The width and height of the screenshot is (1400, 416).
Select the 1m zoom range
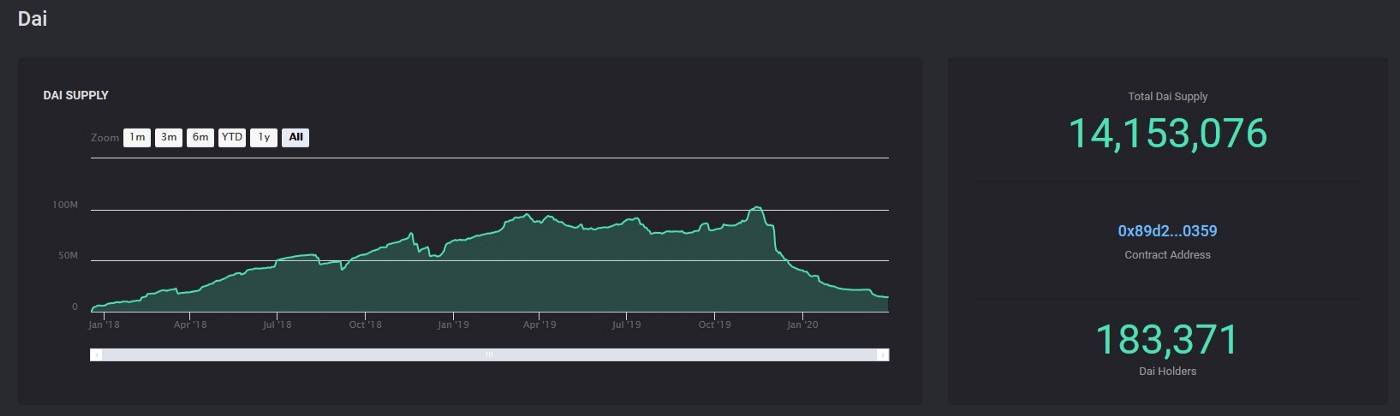[137, 137]
